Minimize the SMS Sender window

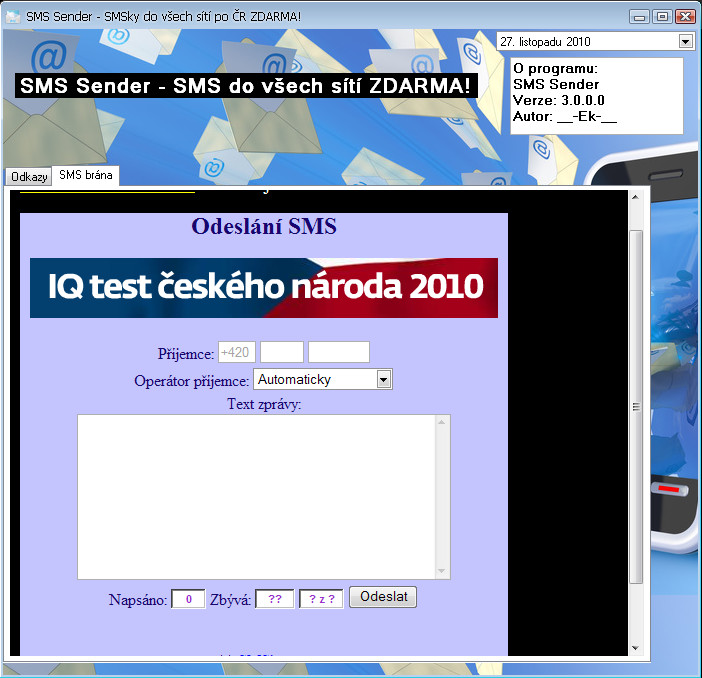click(x=639, y=17)
